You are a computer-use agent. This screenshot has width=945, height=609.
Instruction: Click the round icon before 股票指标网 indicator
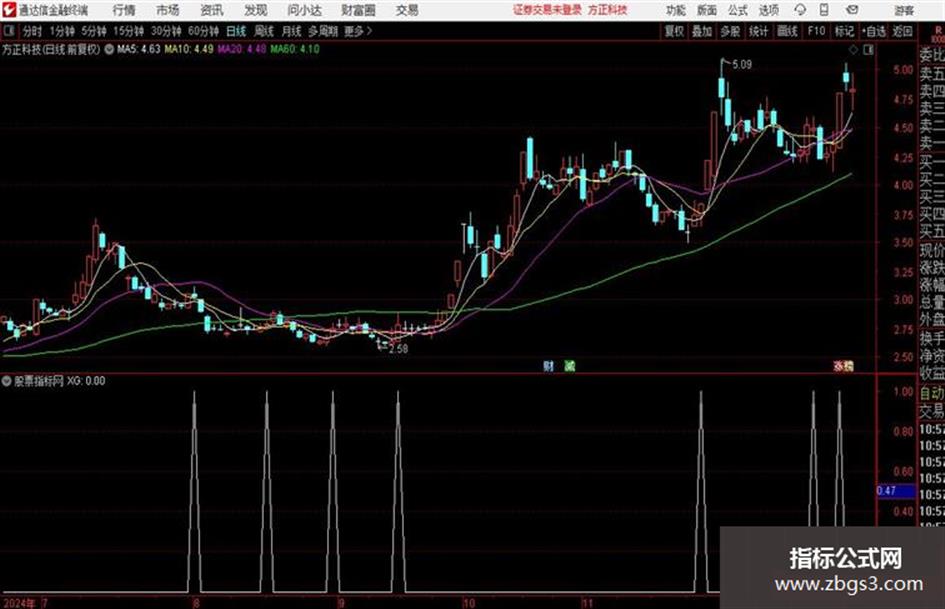tap(7, 381)
